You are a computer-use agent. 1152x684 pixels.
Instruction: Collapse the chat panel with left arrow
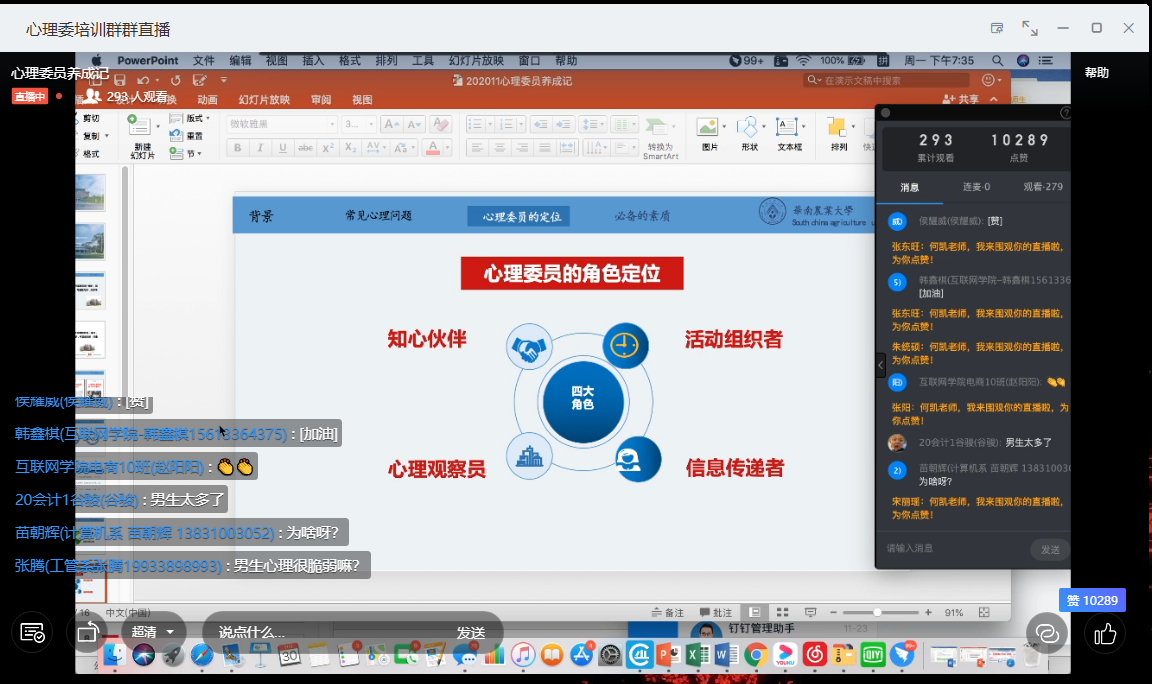coord(880,366)
